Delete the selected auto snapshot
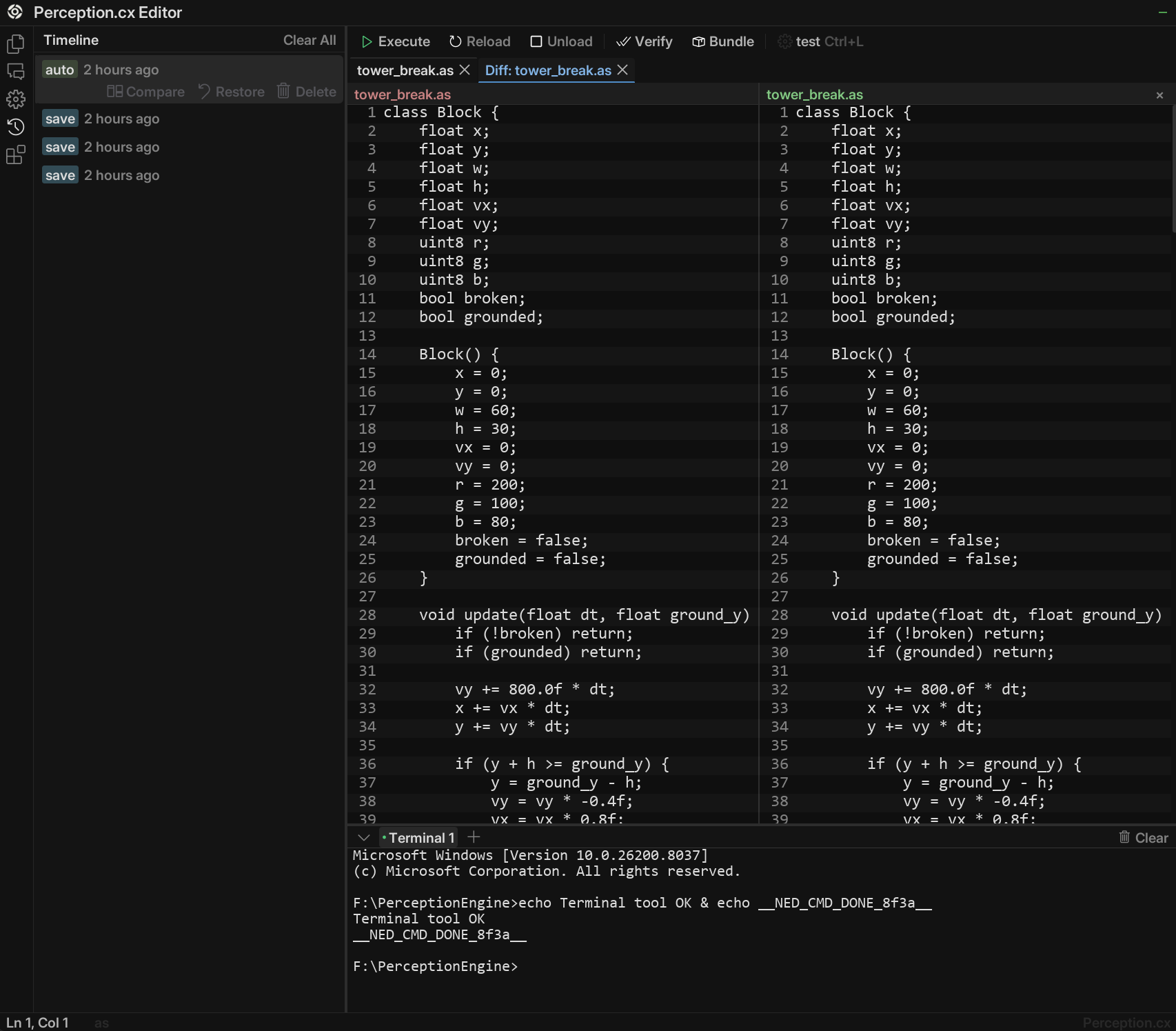 point(307,92)
